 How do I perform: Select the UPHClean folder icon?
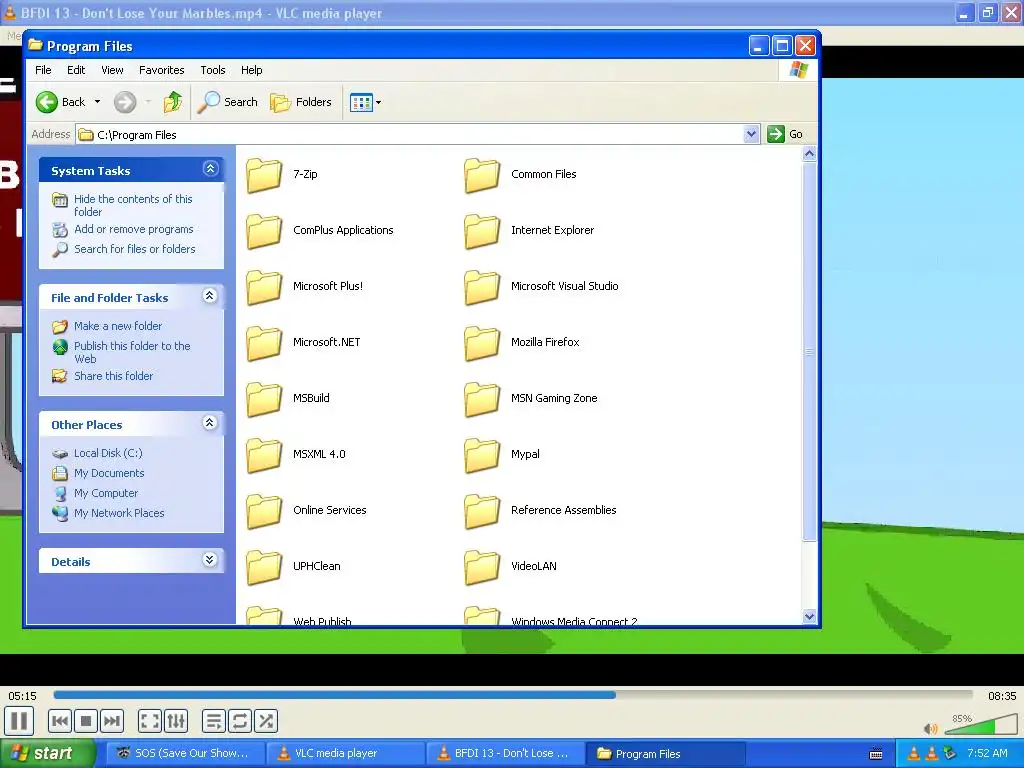click(x=264, y=568)
